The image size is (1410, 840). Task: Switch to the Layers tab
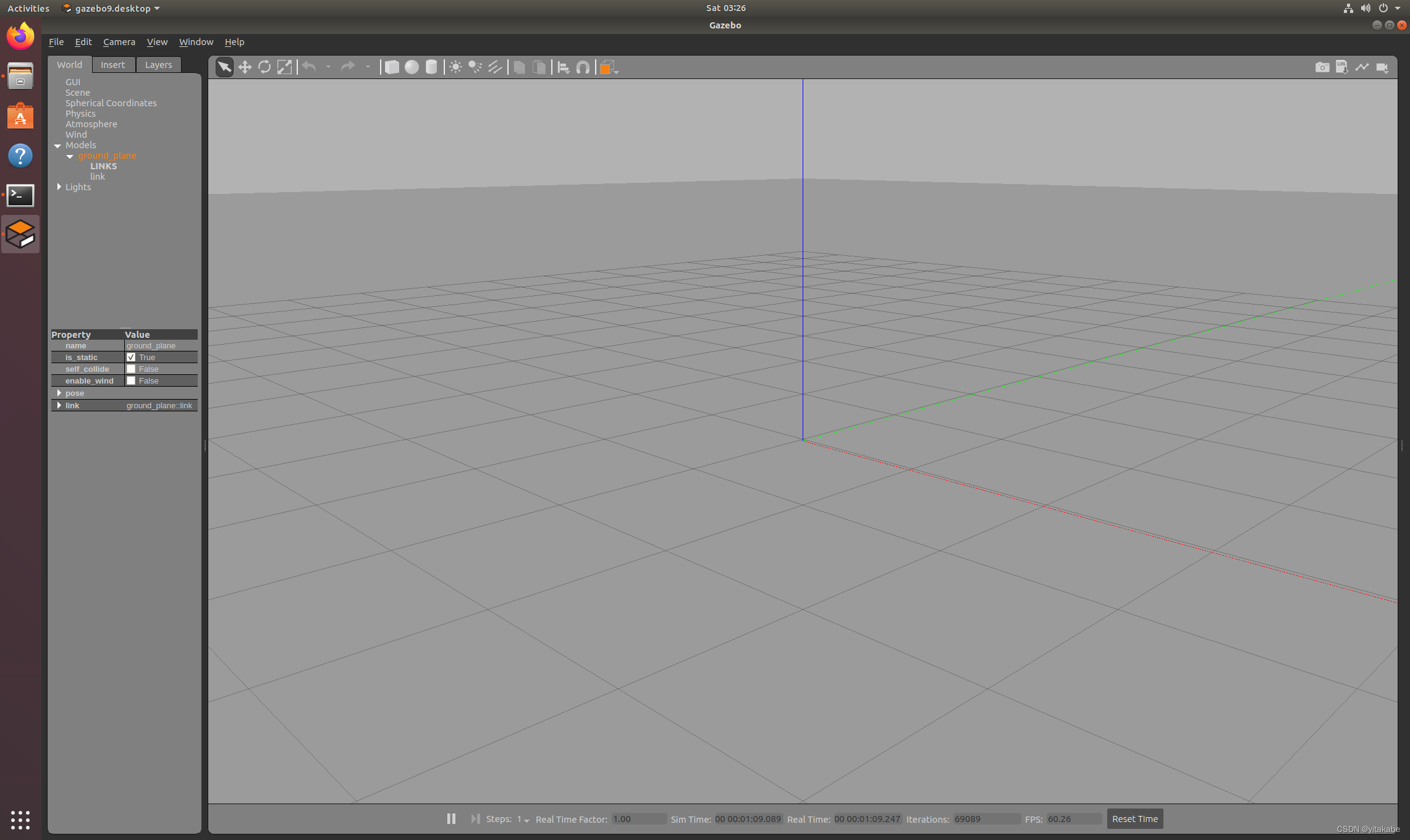click(x=159, y=64)
